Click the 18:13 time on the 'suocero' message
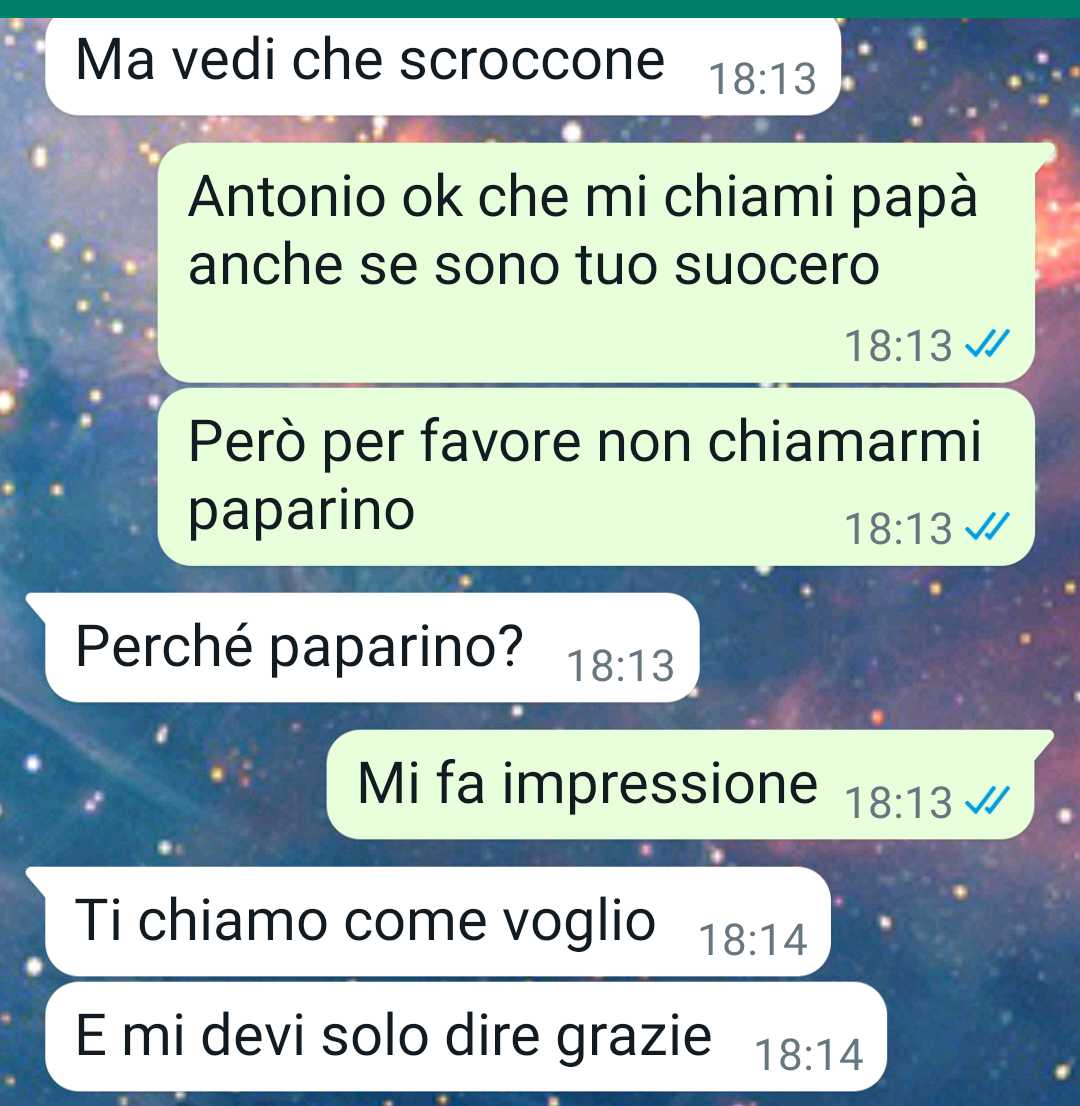This screenshot has width=1080, height=1106. click(899, 346)
